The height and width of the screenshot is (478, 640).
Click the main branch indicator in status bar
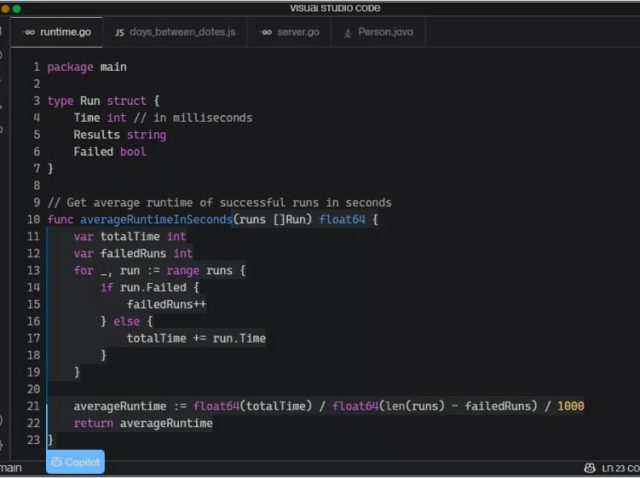point(10,468)
